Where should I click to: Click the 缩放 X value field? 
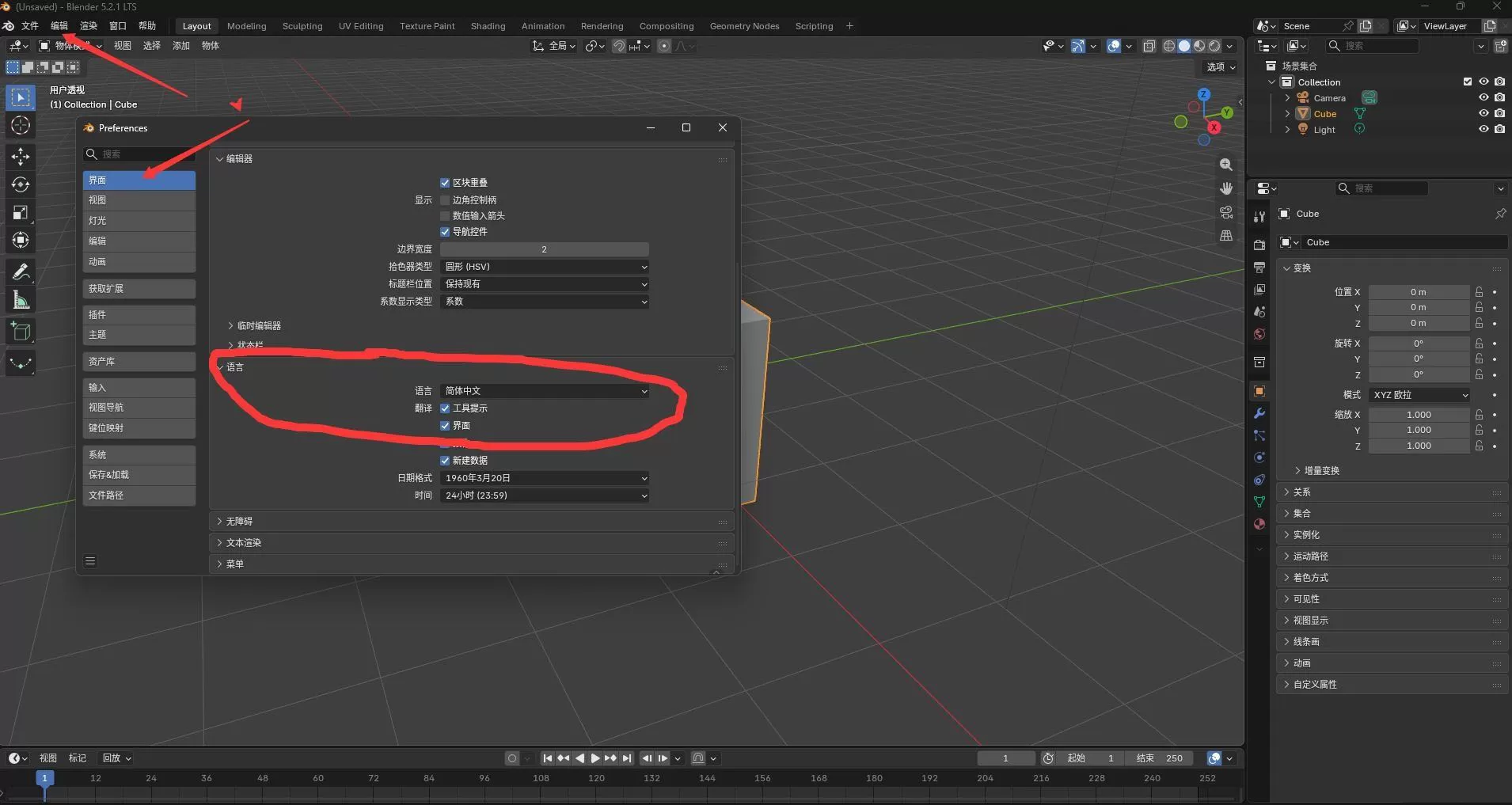[x=1419, y=415]
